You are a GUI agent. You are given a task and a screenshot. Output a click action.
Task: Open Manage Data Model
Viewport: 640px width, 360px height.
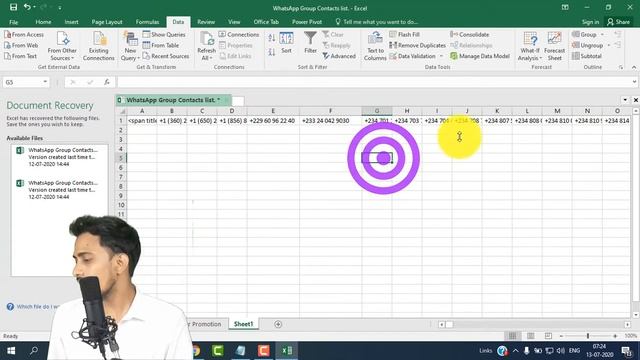[x=480, y=56]
